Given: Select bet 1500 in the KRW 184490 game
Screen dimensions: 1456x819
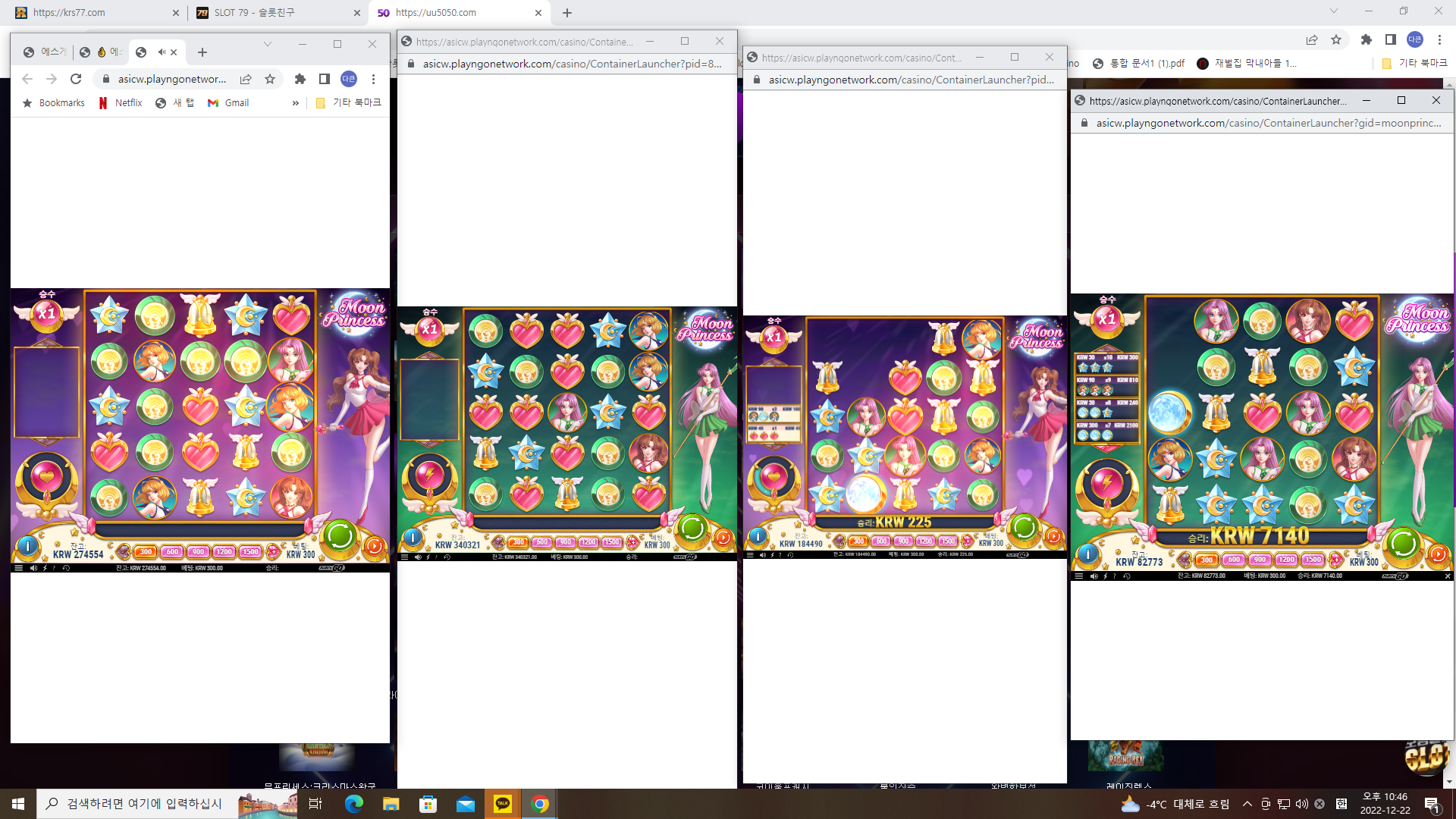Looking at the screenshot, I should pyautogui.click(x=948, y=541).
